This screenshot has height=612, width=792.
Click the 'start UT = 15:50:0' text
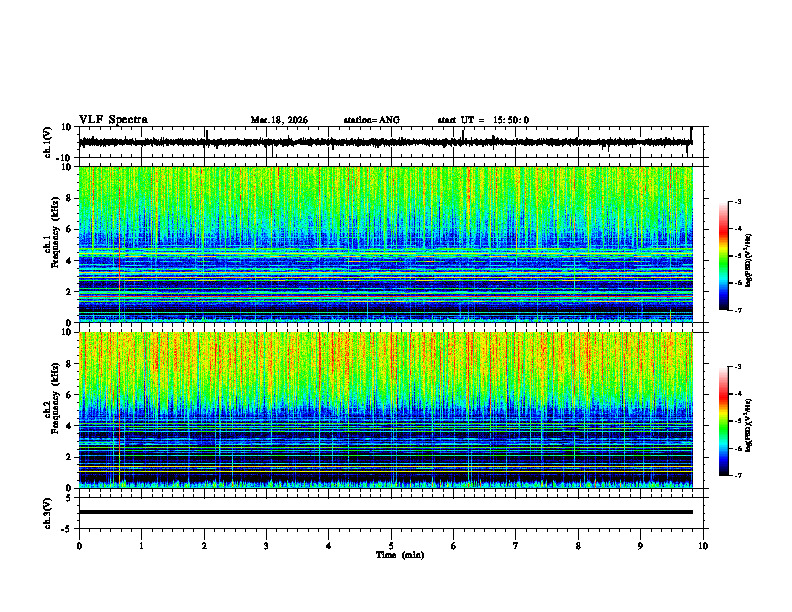(x=483, y=120)
